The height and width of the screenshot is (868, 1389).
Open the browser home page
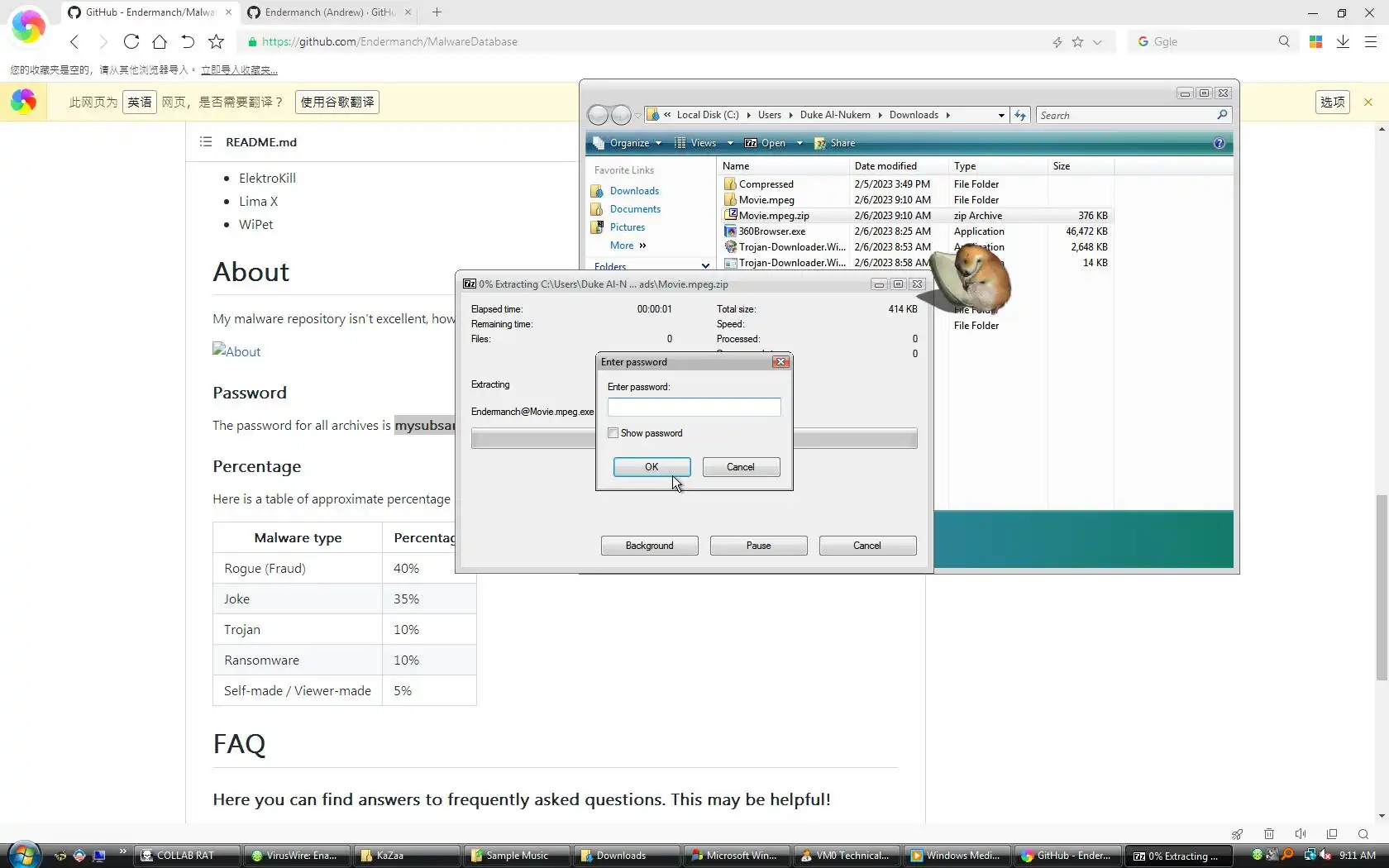pyautogui.click(x=160, y=41)
